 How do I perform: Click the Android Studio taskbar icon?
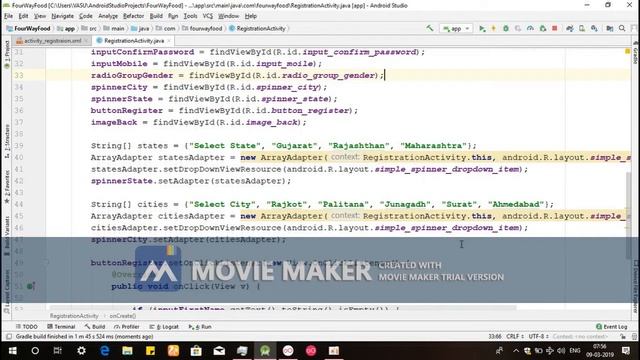[x=265, y=351]
